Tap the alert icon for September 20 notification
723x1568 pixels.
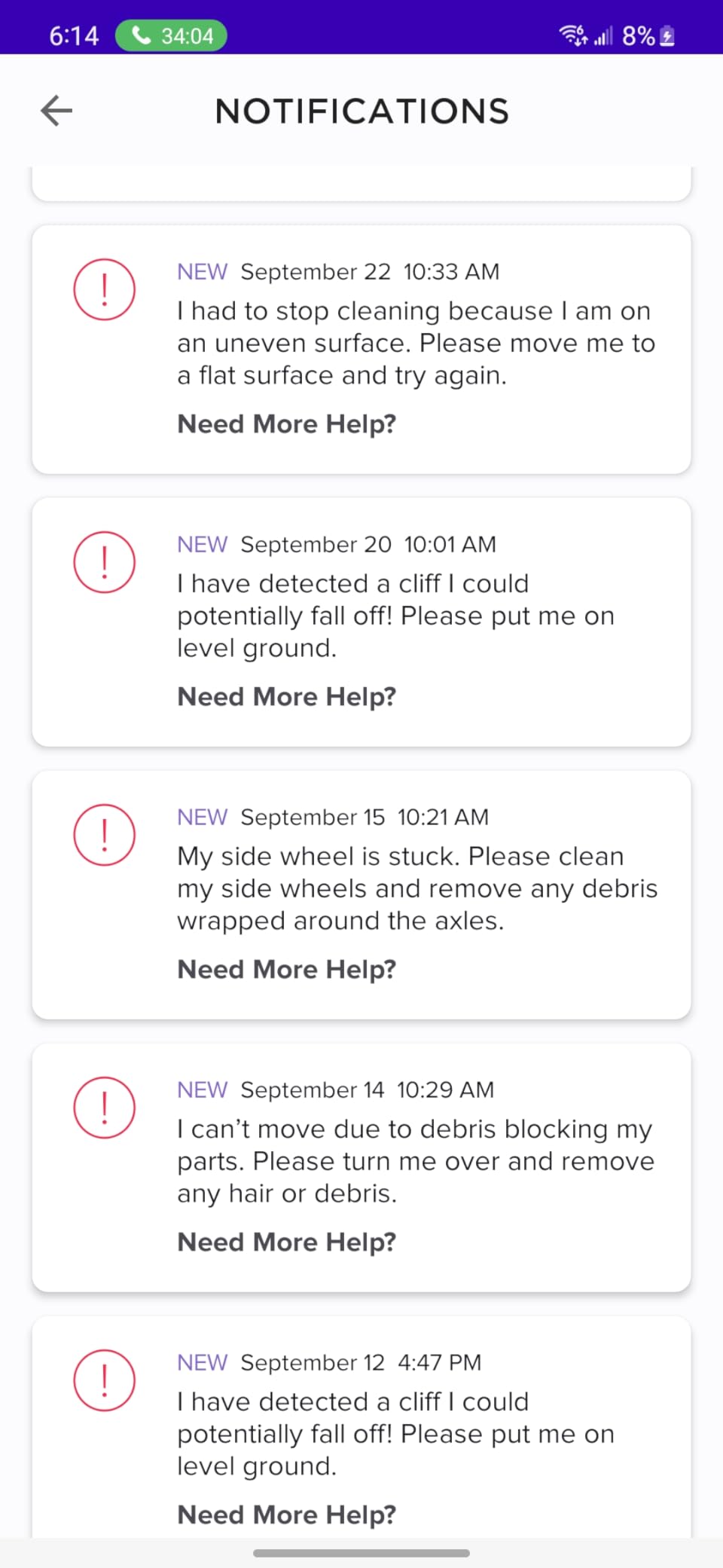point(104,562)
